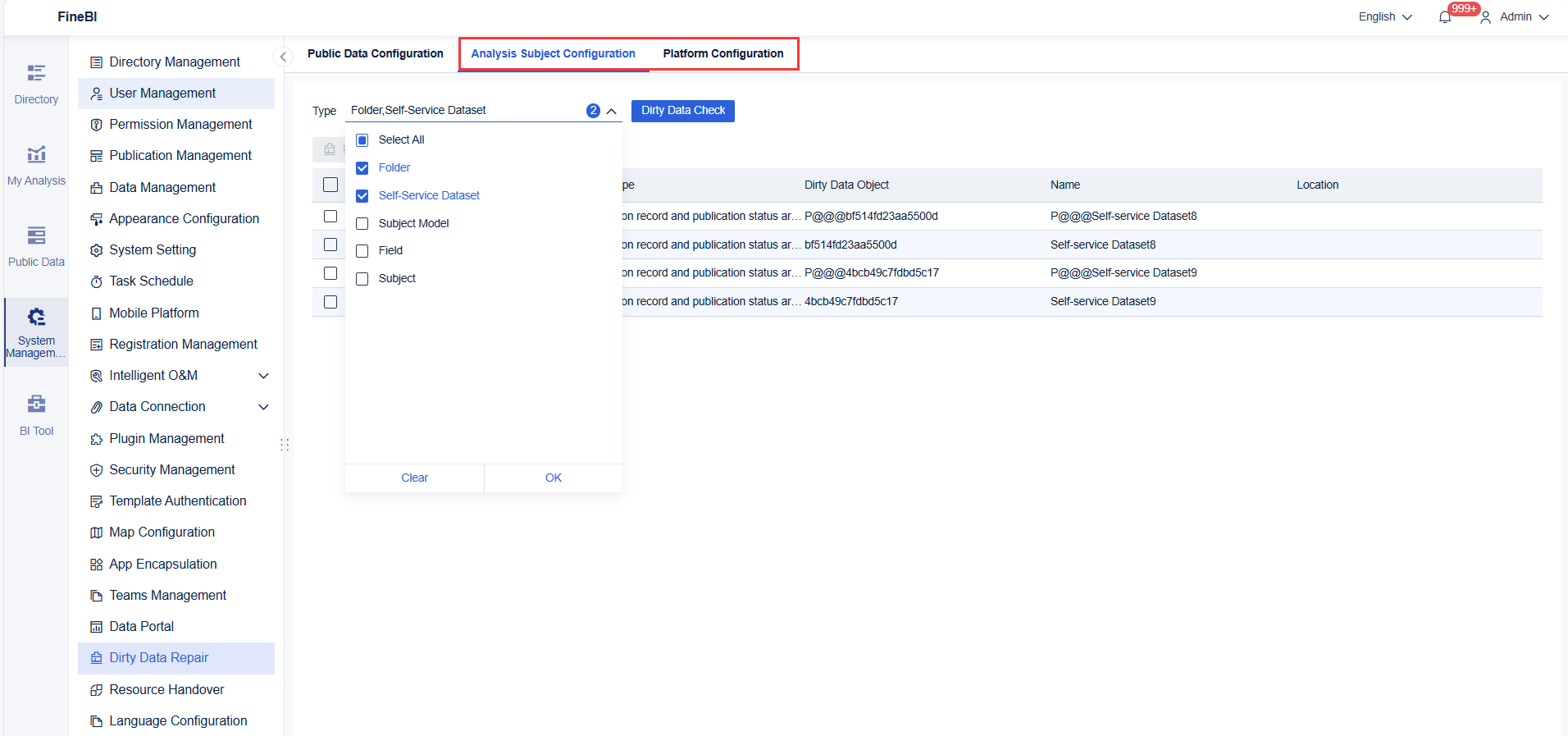This screenshot has width=1568, height=736.
Task: Click the Permission Management shield icon
Action: coord(97,125)
